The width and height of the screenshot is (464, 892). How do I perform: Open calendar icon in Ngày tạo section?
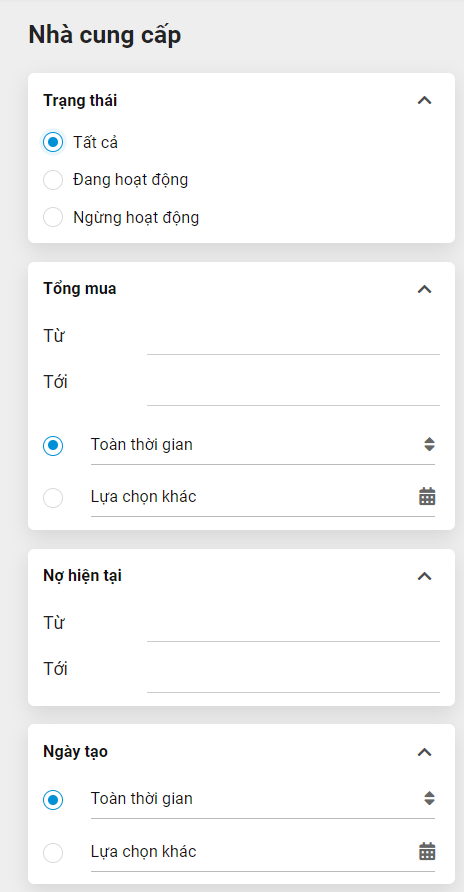click(x=427, y=852)
